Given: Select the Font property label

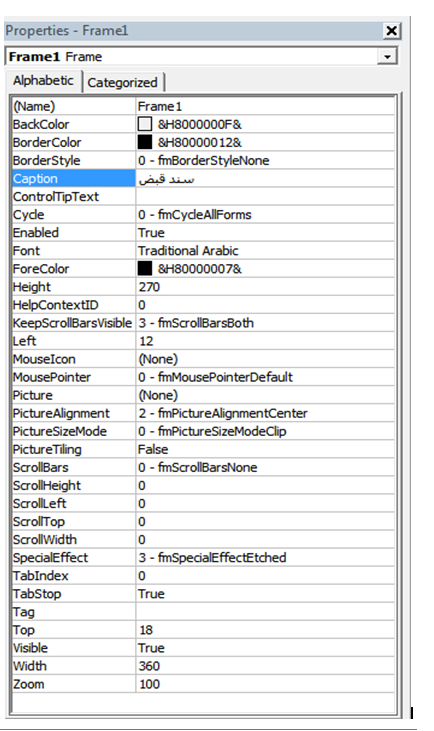Looking at the screenshot, I should click(x=26, y=251).
